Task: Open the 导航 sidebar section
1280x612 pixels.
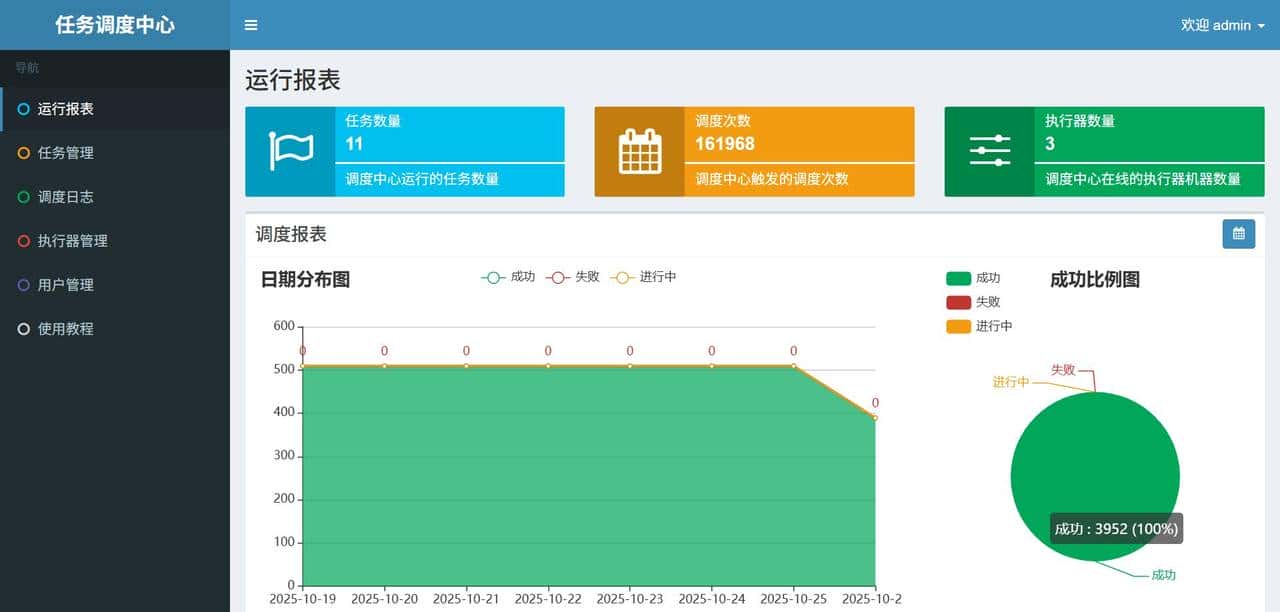Action: tap(26, 67)
